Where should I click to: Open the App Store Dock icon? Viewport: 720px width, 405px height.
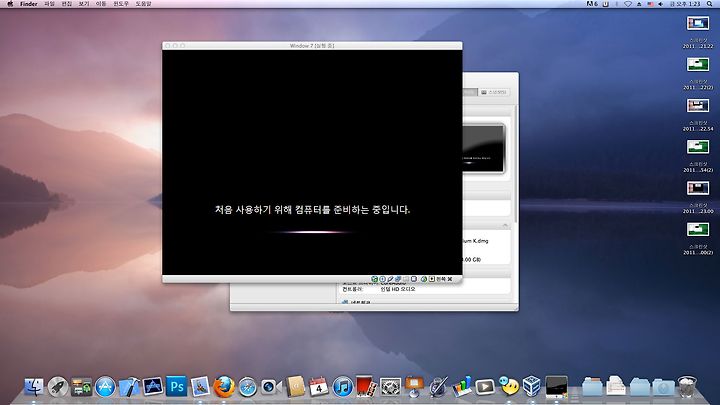(105, 387)
